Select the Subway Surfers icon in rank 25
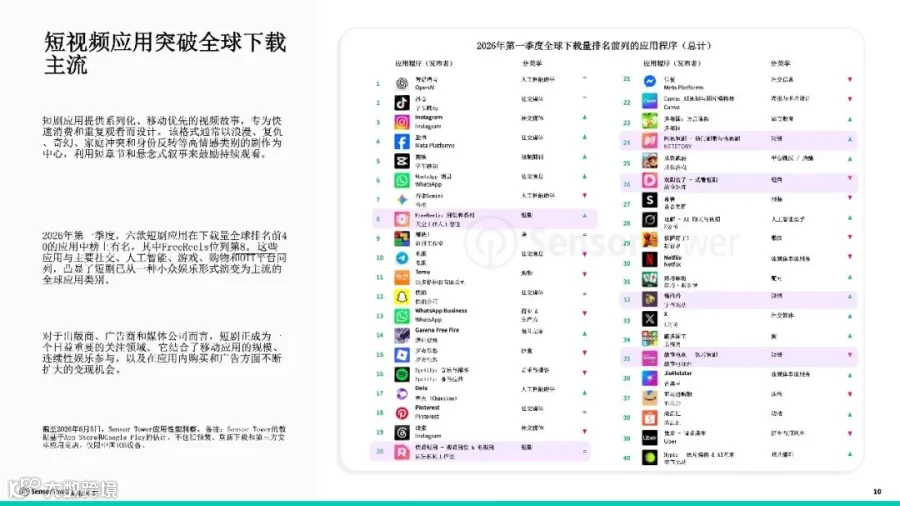The image size is (900, 506). (x=650, y=161)
